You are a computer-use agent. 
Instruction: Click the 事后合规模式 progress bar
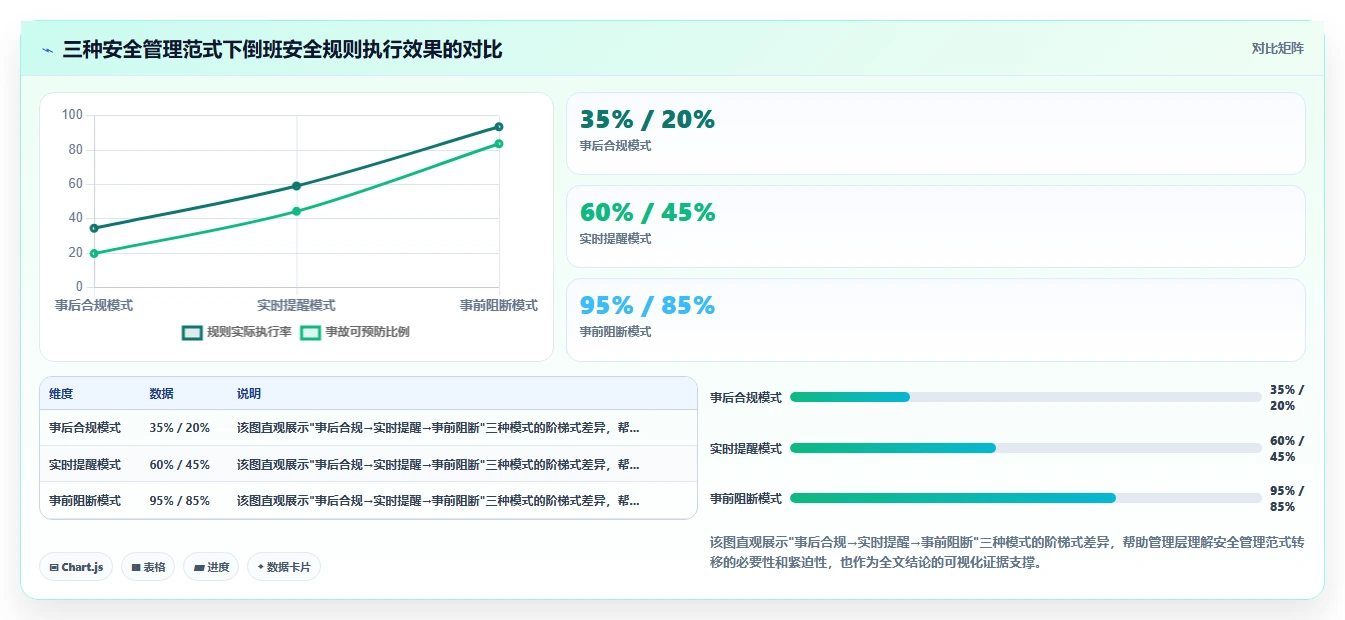(x=1025, y=397)
